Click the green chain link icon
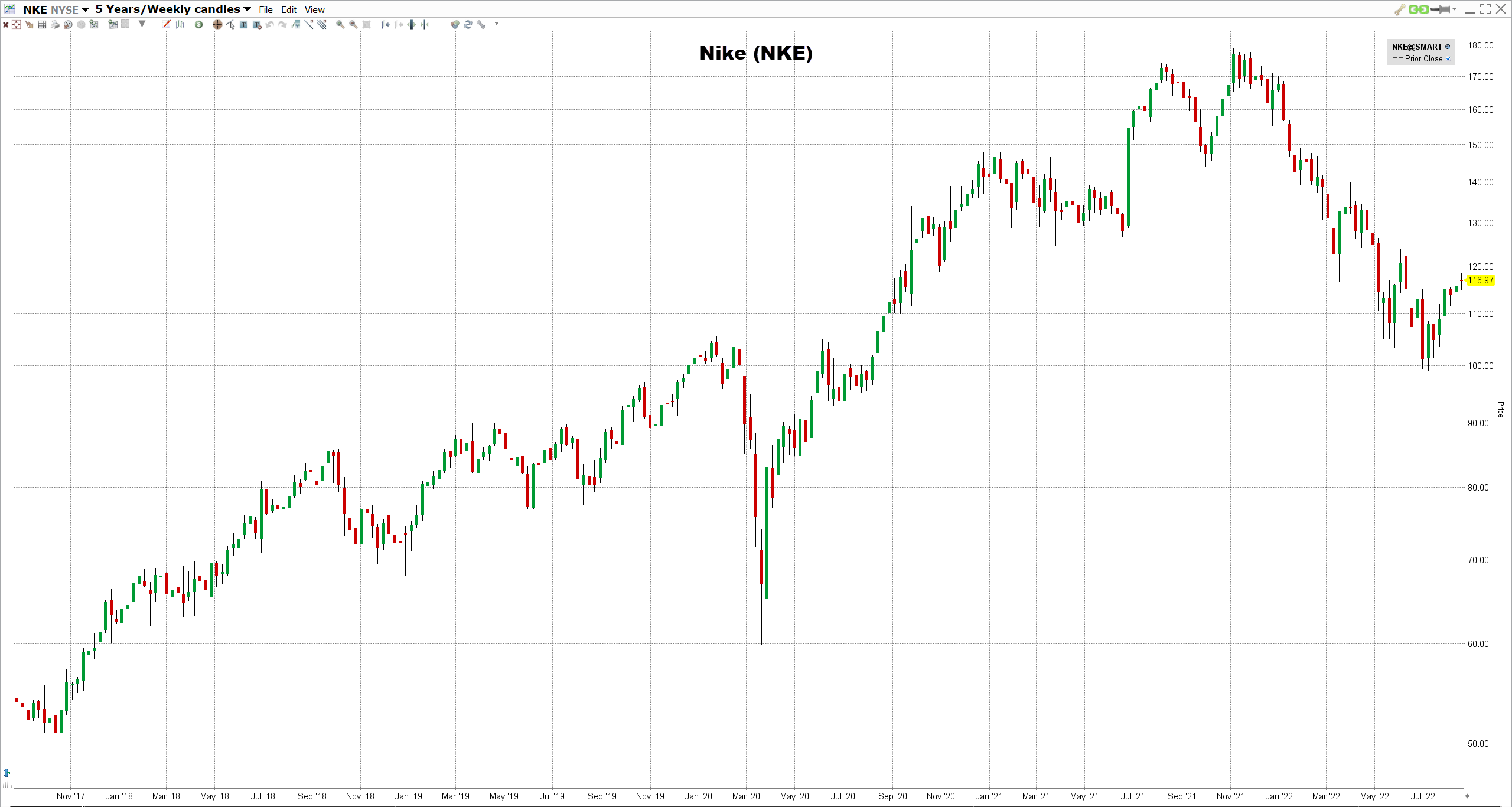Viewport: 1512px width, 807px height. coord(1418,9)
